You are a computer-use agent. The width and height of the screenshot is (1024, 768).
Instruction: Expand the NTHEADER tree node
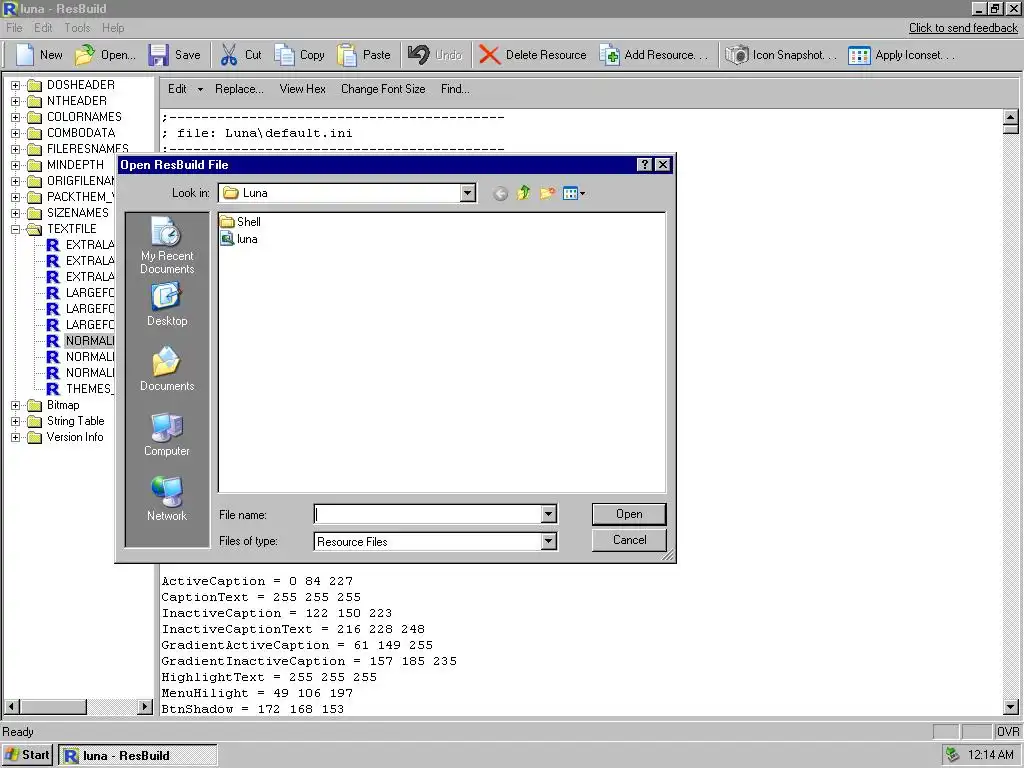(x=16, y=101)
